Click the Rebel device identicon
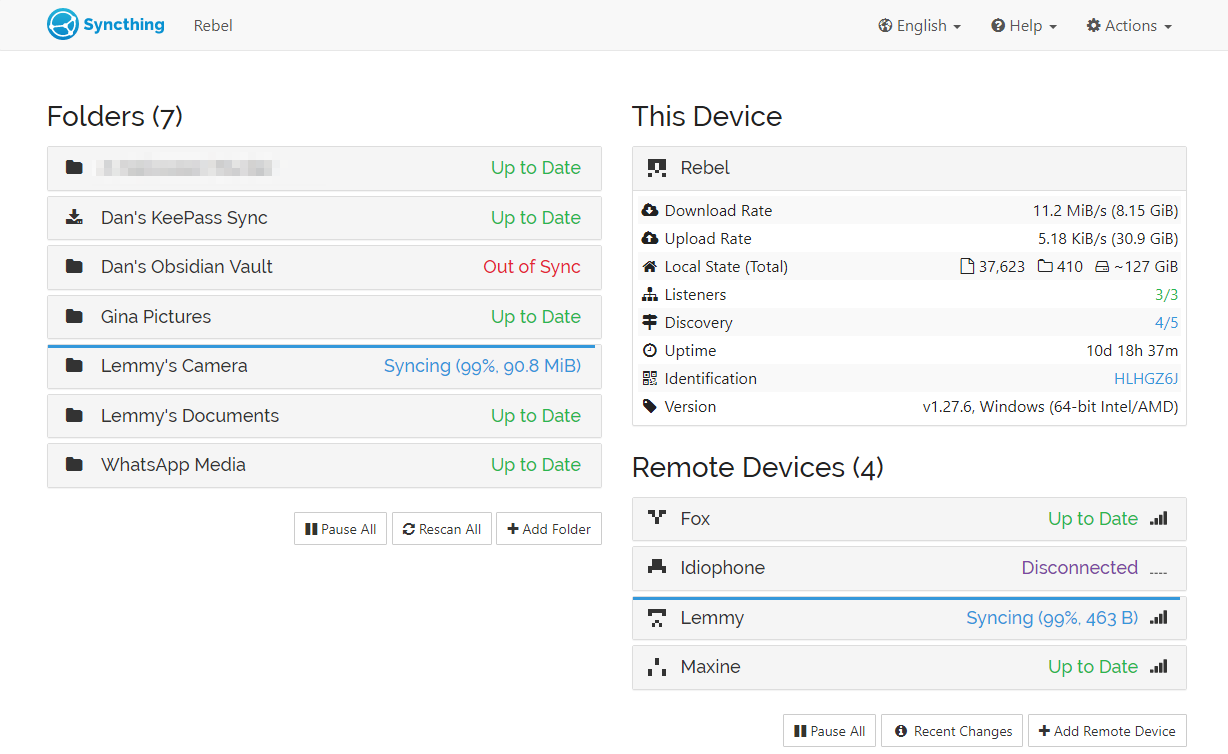This screenshot has width=1228, height=754. [656, 168]
